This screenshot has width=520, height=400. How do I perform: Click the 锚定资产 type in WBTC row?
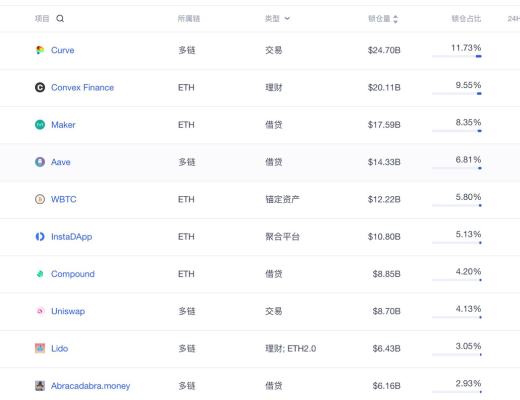[282, 200]
